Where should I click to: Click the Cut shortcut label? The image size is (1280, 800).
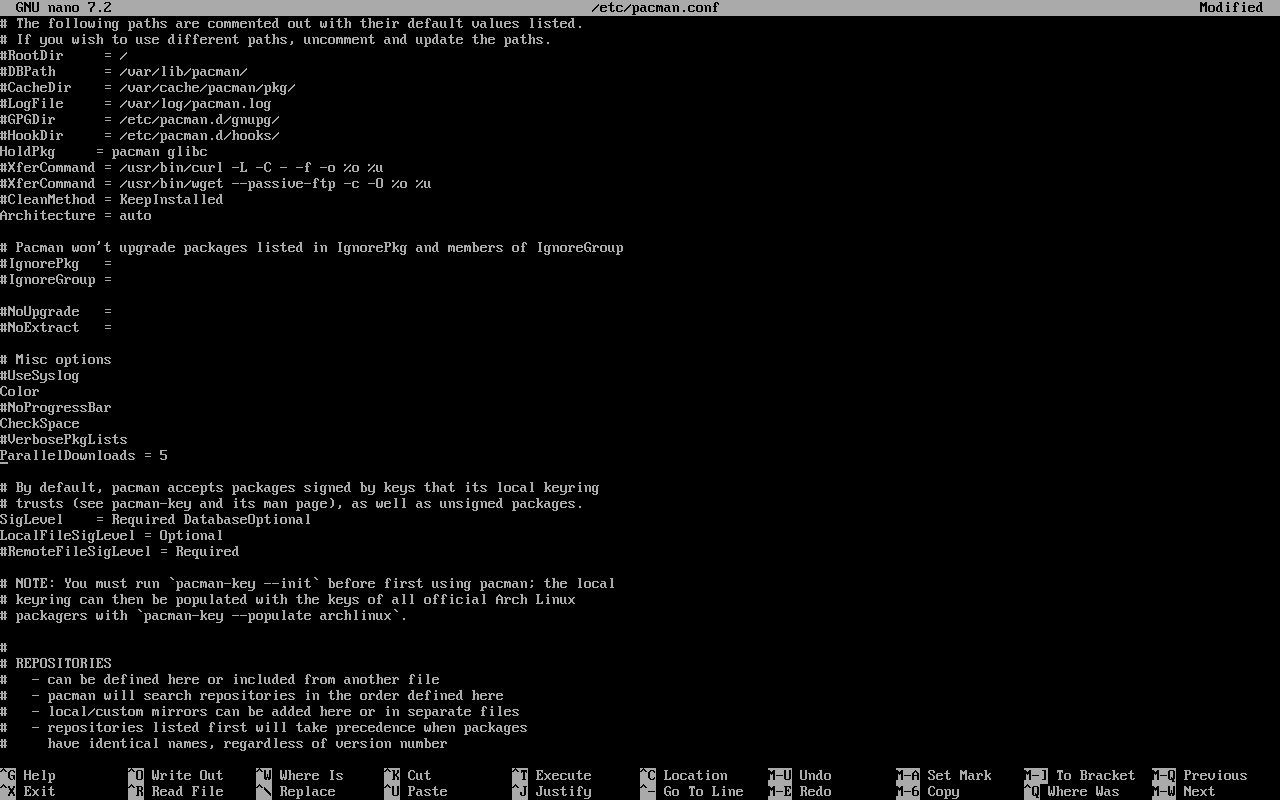click(x=419, y=775)
